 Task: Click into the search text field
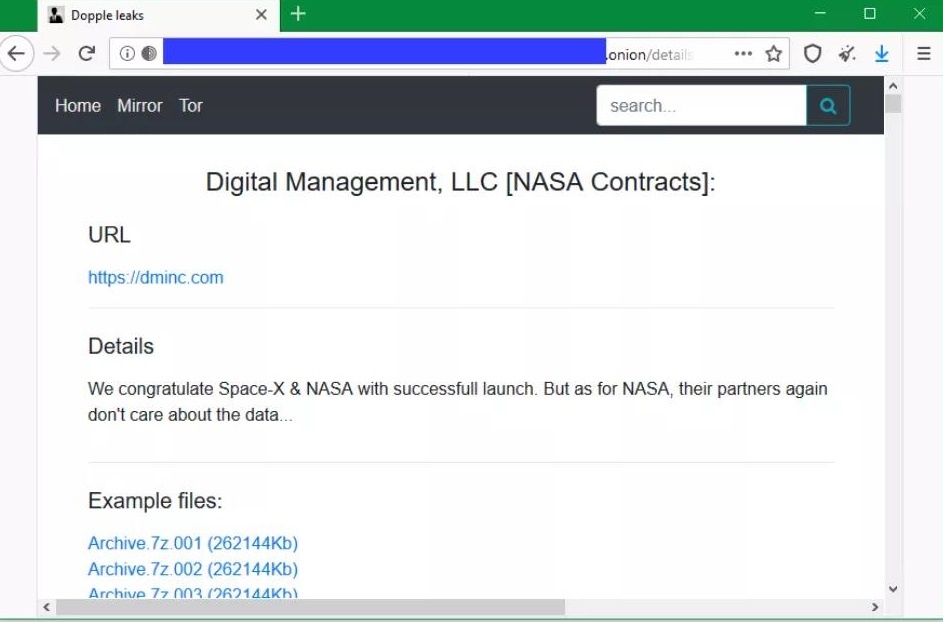point(701,106)
